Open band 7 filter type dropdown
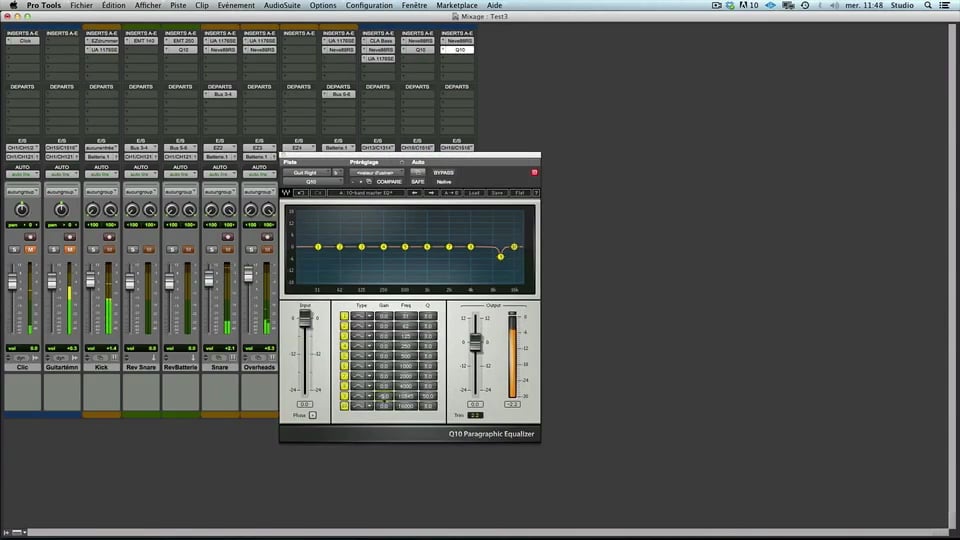960x540 pixels. click(370, 376)
